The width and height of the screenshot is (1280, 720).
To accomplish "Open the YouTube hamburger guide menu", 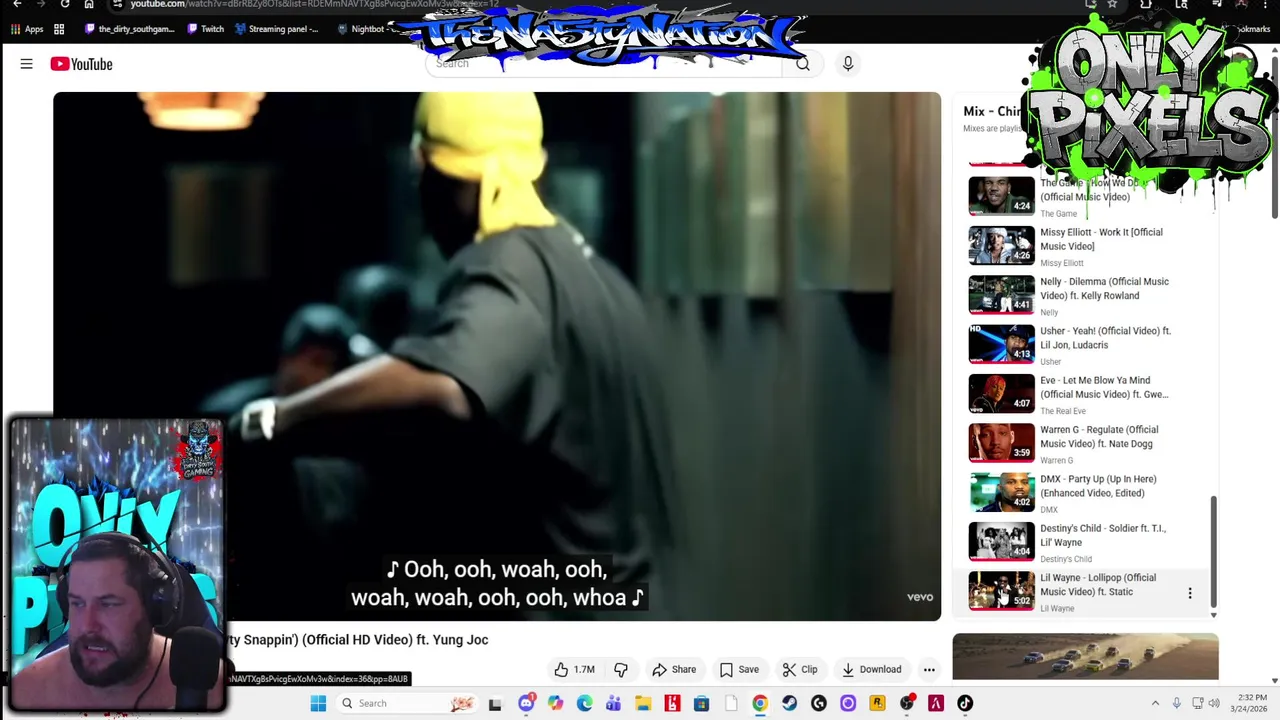I will tap(26, 64).
